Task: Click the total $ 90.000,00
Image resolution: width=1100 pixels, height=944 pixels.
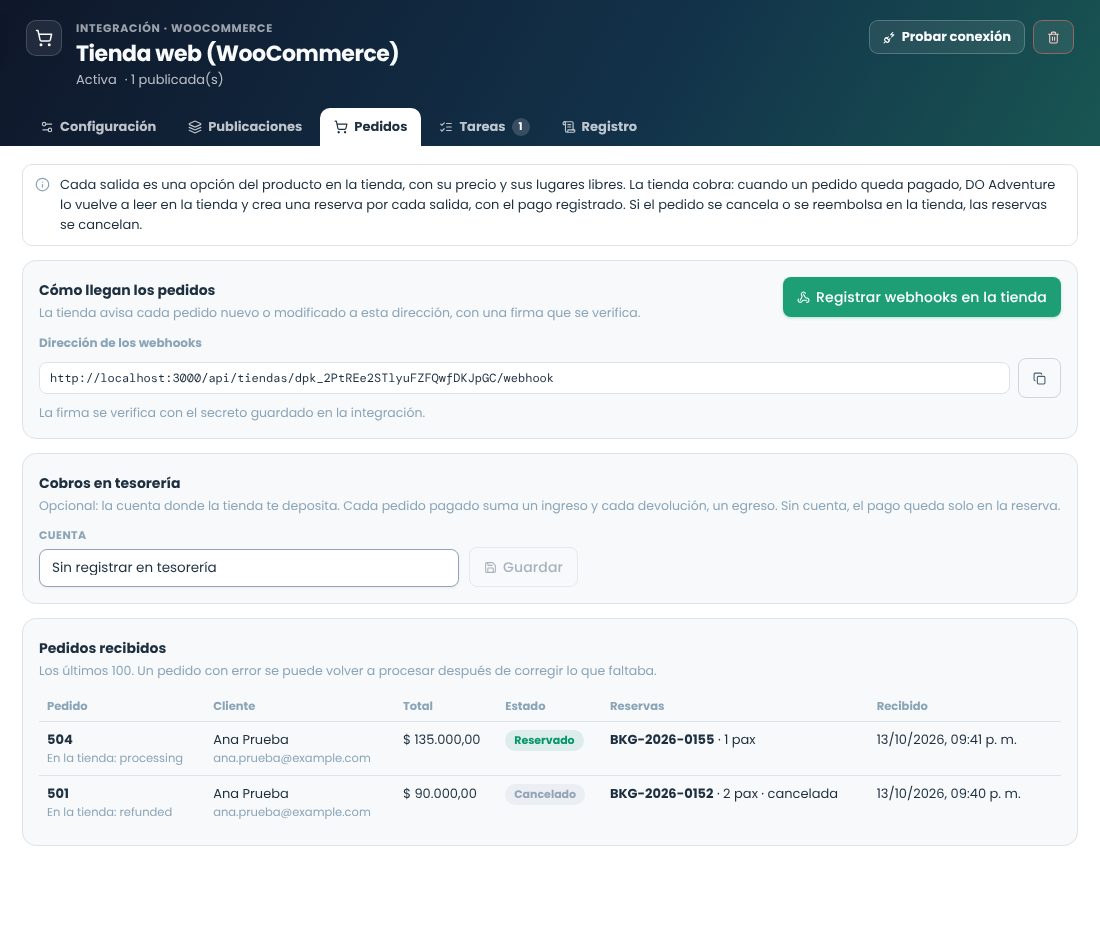Action: coord(440,793)
